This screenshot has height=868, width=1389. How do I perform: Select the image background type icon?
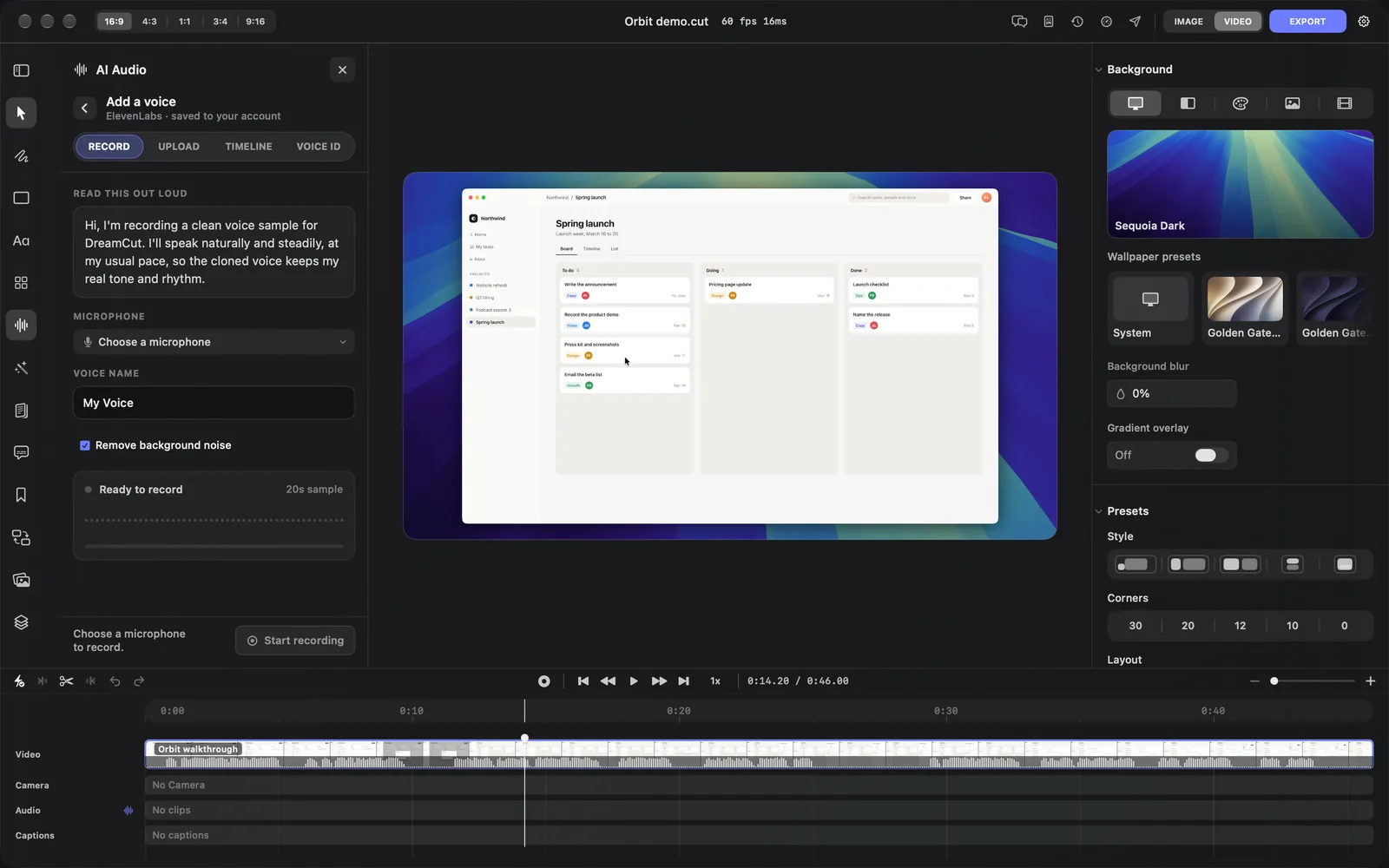(x=1293, y=103)
